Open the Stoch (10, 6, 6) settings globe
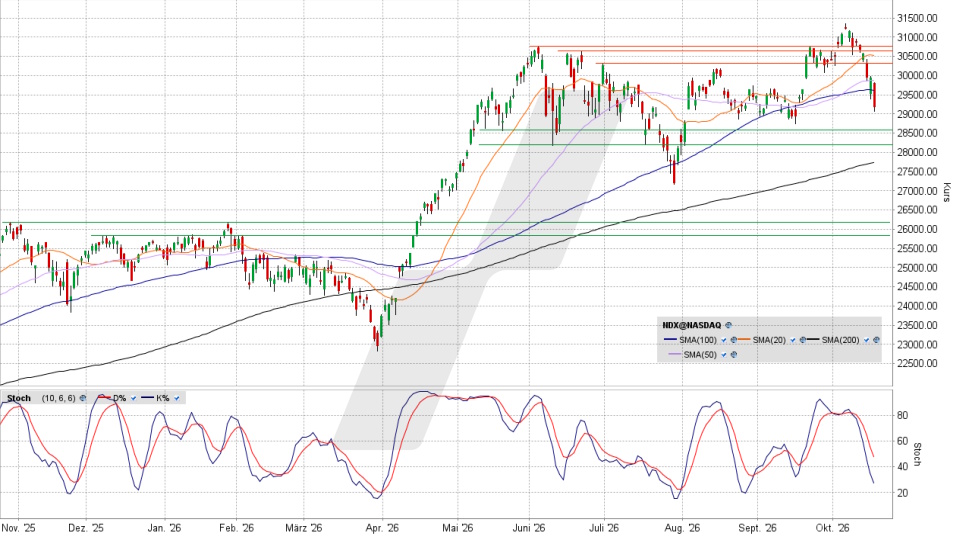 83,398
